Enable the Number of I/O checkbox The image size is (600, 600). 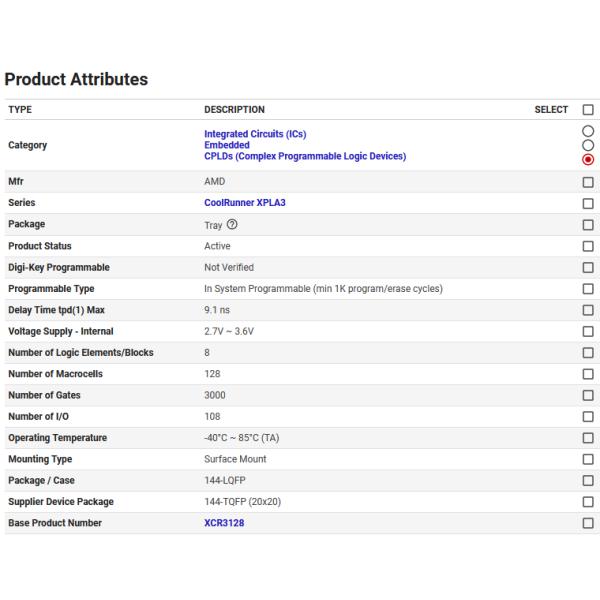(588, 417)
